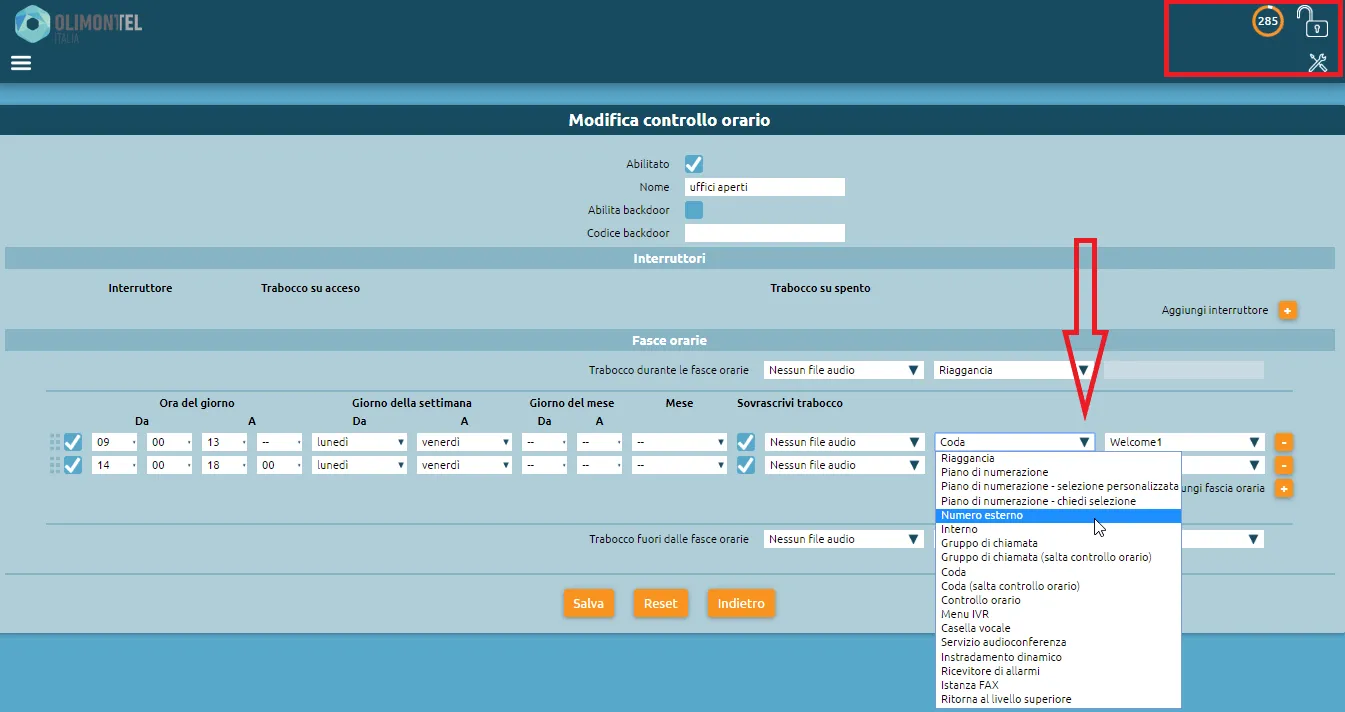Screen dimensions: 1345x712
Task: Uncheck the Abilitato checkbox
Action: pos(693,164)
